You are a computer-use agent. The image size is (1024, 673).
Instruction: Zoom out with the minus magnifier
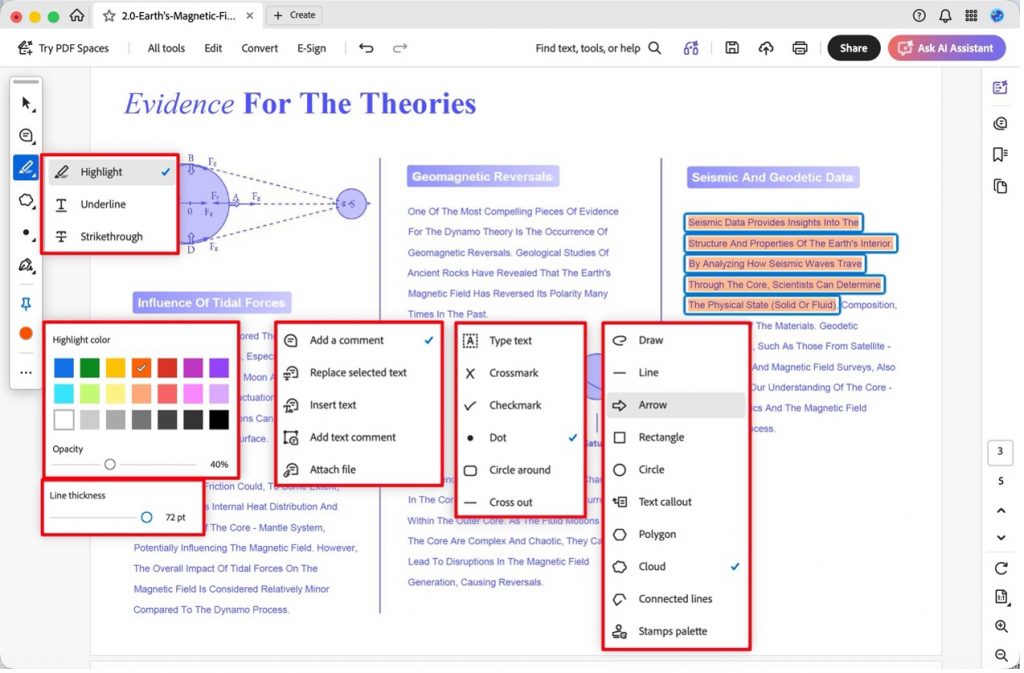(1000, 655)
